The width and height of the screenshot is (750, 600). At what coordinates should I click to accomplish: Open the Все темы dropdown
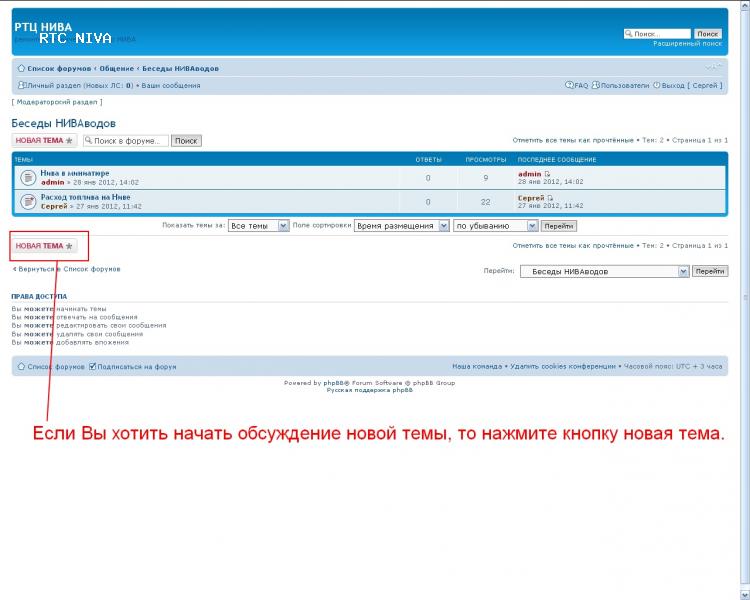click(259, 226)
